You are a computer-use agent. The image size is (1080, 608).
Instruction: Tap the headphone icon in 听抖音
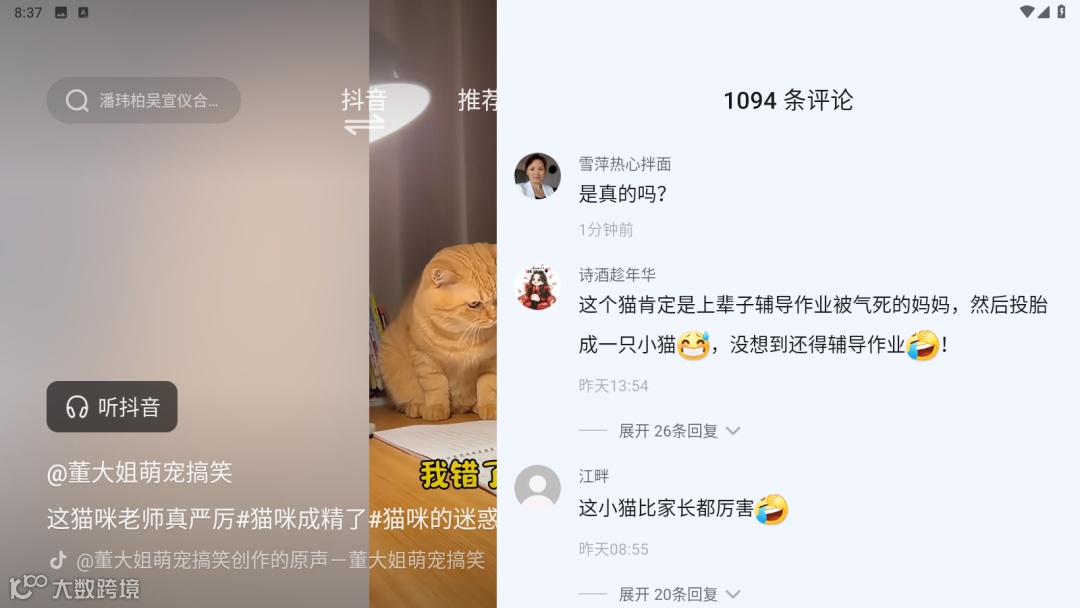point(77,407)
